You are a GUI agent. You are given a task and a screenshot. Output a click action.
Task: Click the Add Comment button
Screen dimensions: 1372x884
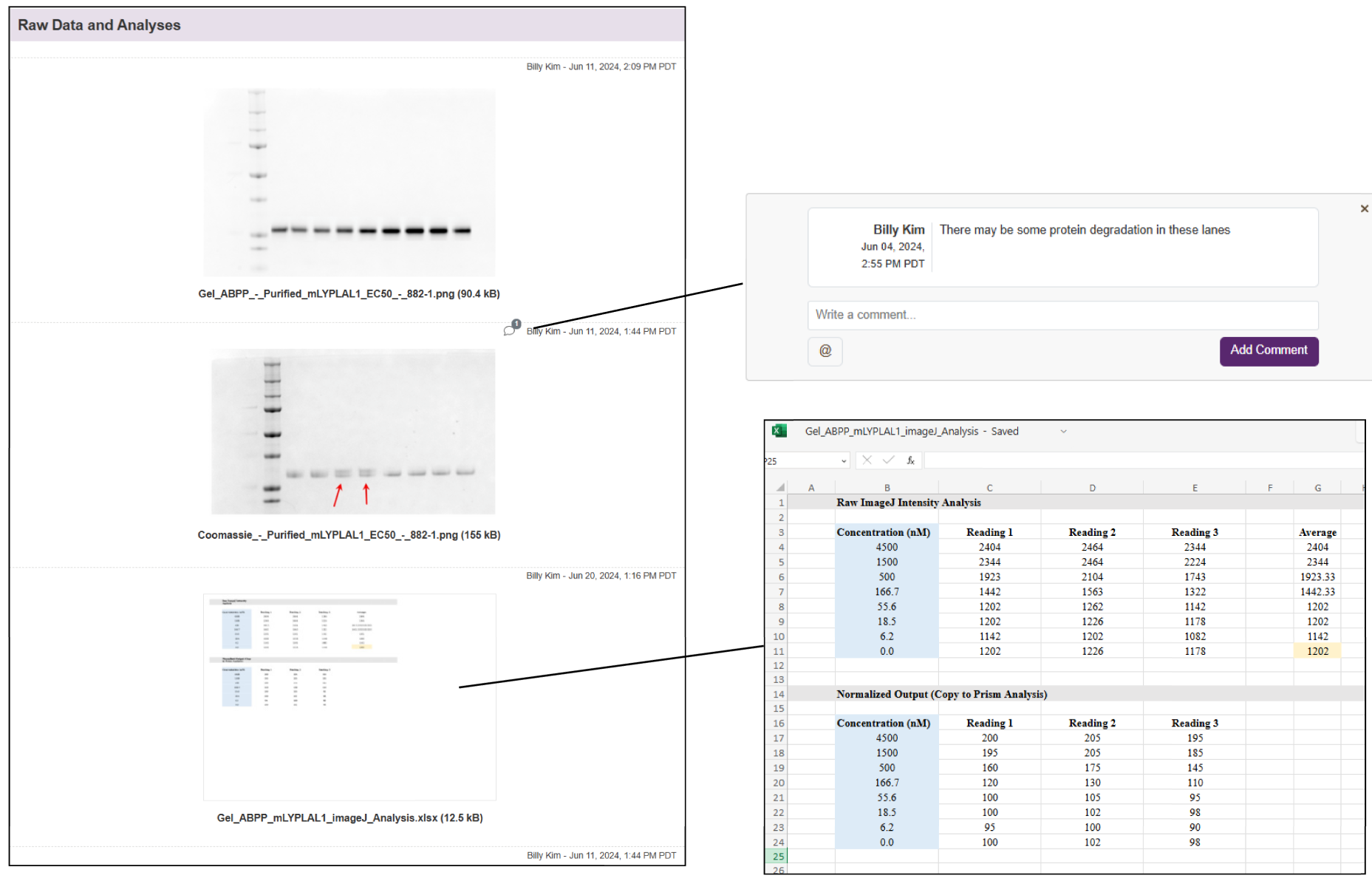pos(1269,350)
